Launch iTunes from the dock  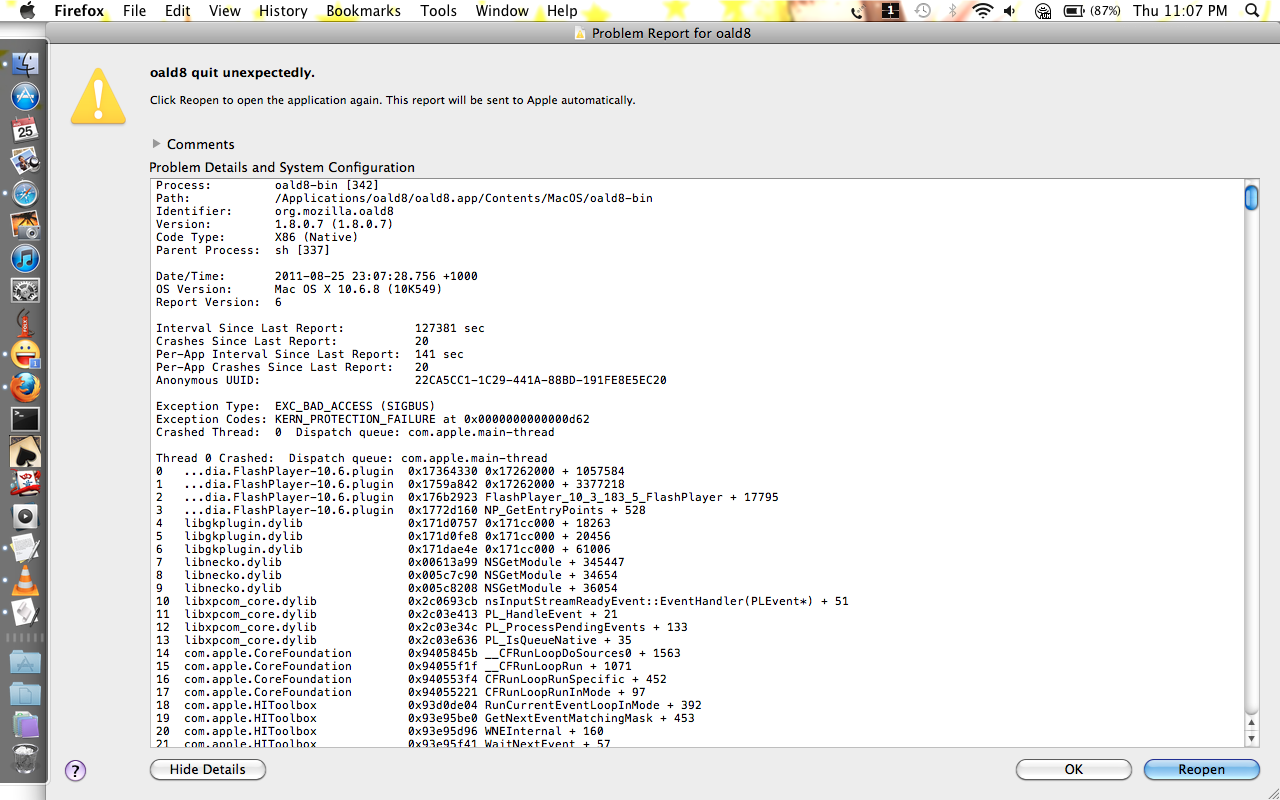click(x=25, y=258)
